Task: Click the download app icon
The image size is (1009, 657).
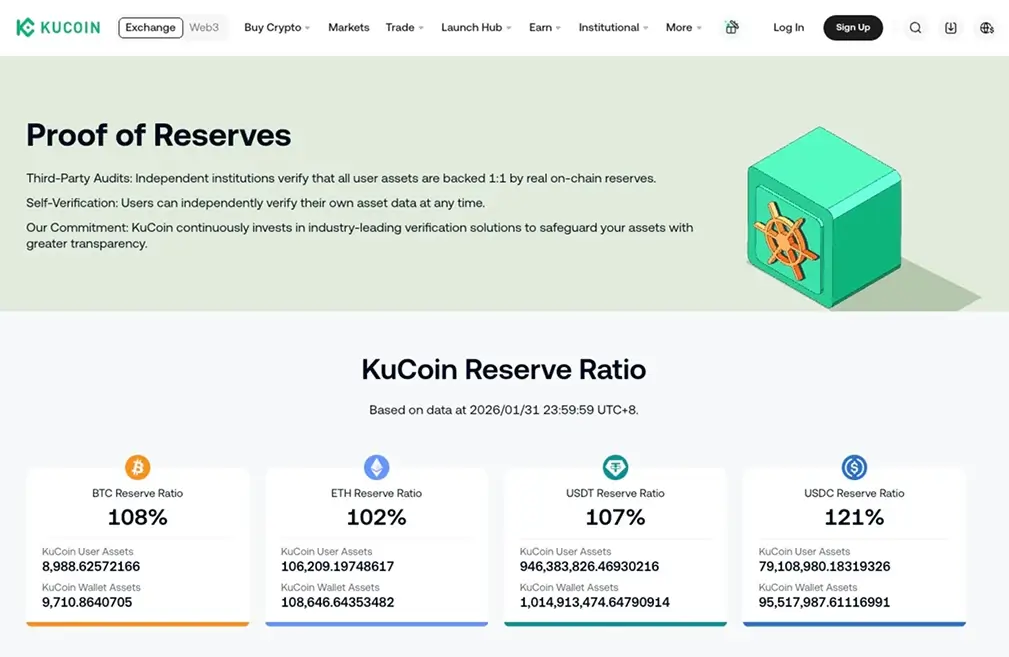Action: (x=950, y=27)
